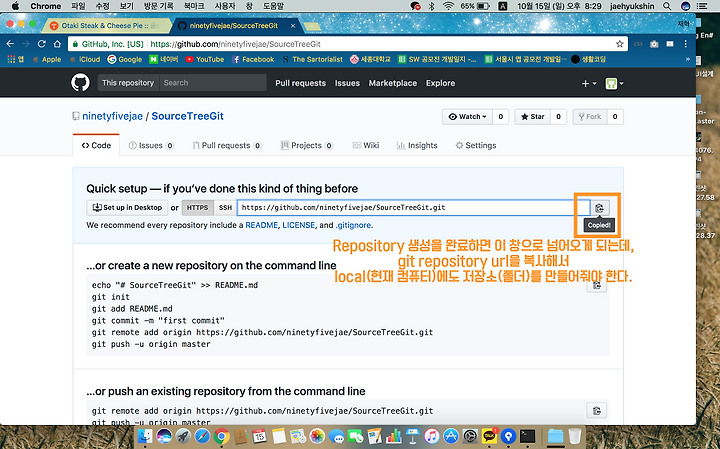Reload the page in Chrome
Image resolution: width=720 pixels, height=449 pixels.
pyautogui.click(x=41, y=44)
